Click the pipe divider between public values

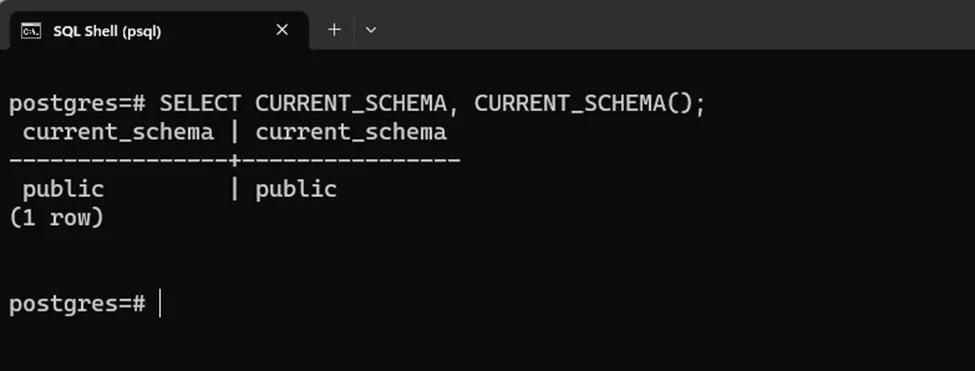pos(234,189)
